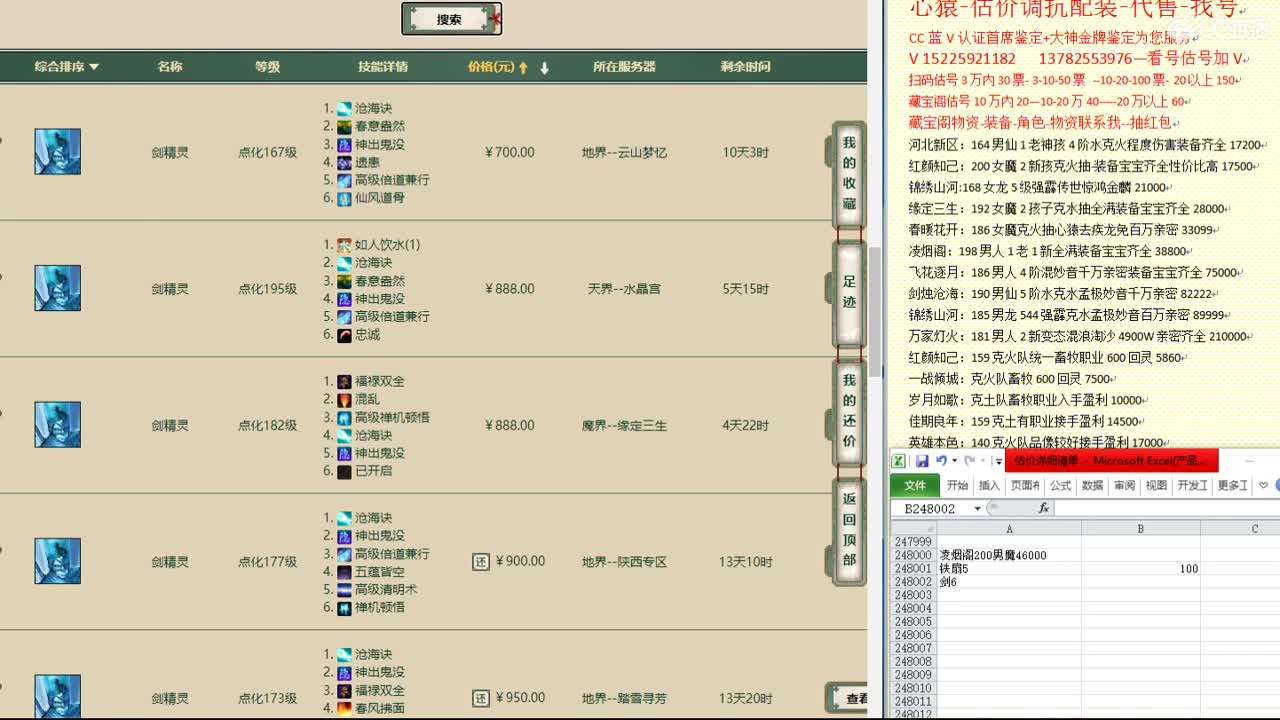Click the 价格(元) column header
Viewport: 1280px width, 720px height.
click(490, 67)
